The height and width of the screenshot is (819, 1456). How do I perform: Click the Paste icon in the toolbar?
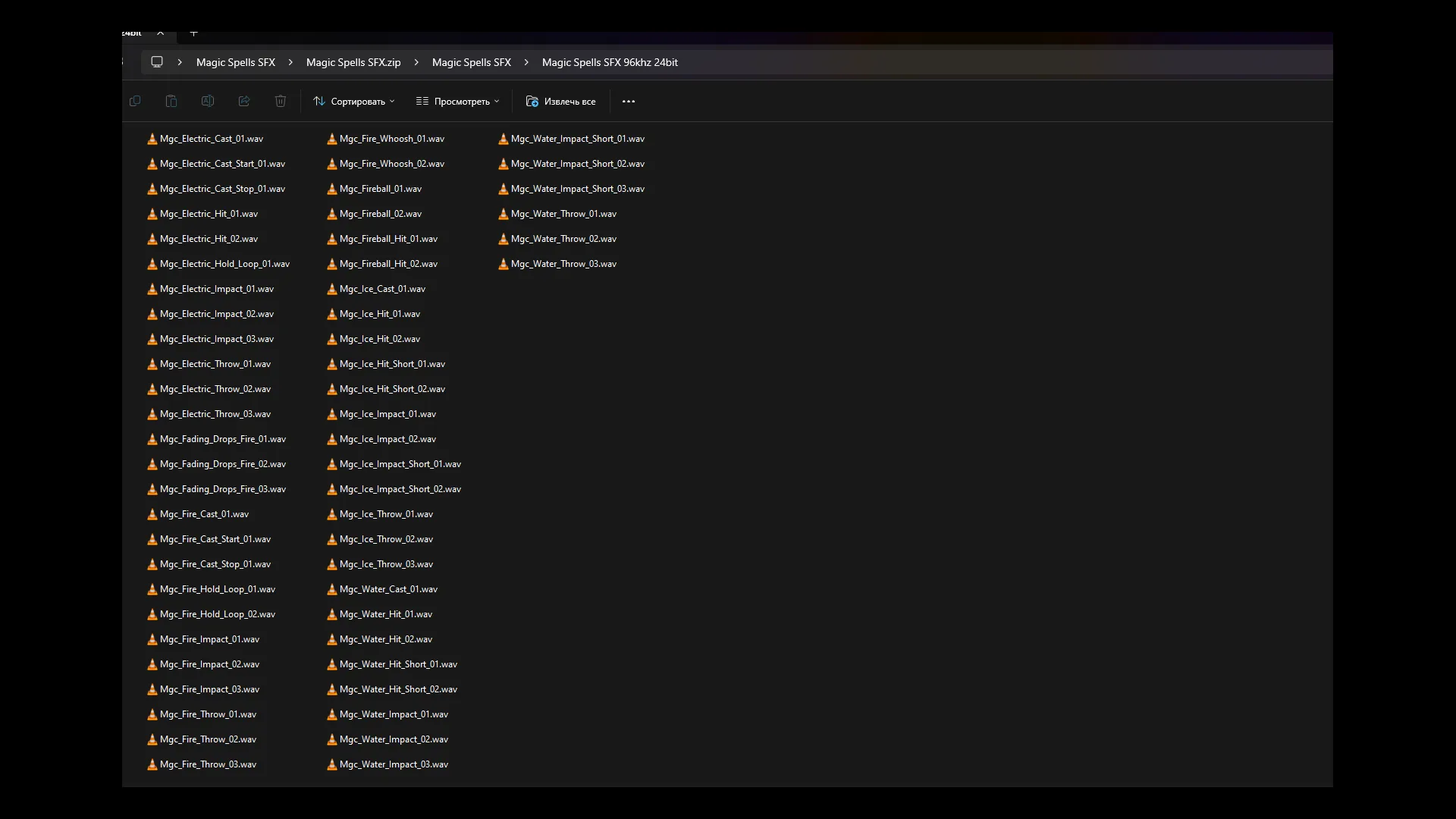pyautogui.click(x=171, y=101)
